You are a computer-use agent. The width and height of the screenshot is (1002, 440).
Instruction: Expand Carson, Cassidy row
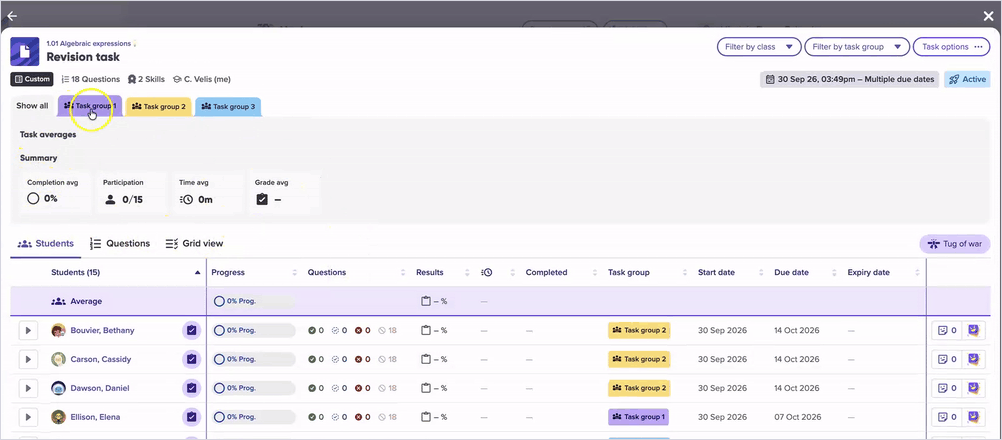pos(28,360)
